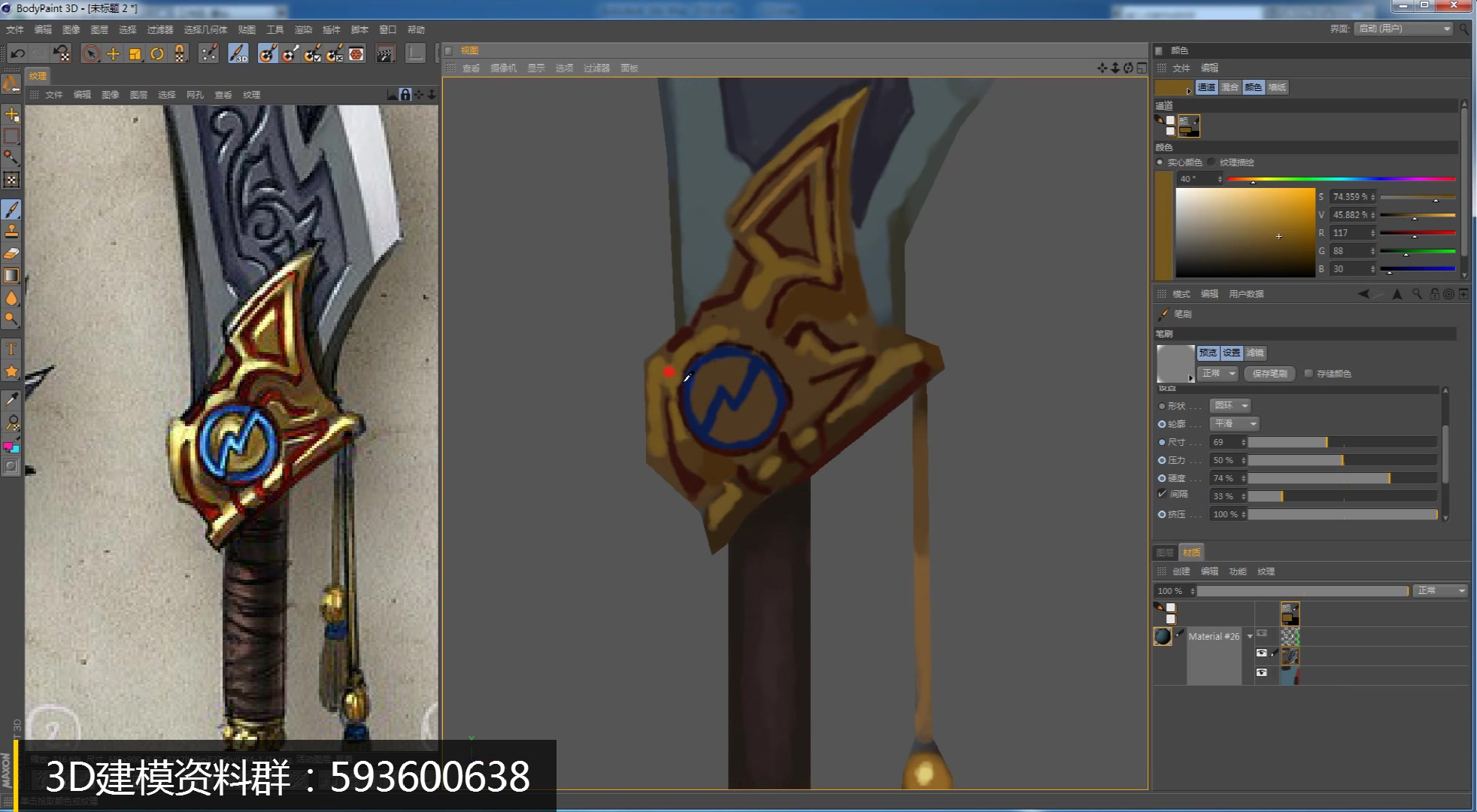This screenshot has width=1477, height=812.
Task: Expand the 界面 layout dropdown 启动(用户)
Action: pos(1403,29)
